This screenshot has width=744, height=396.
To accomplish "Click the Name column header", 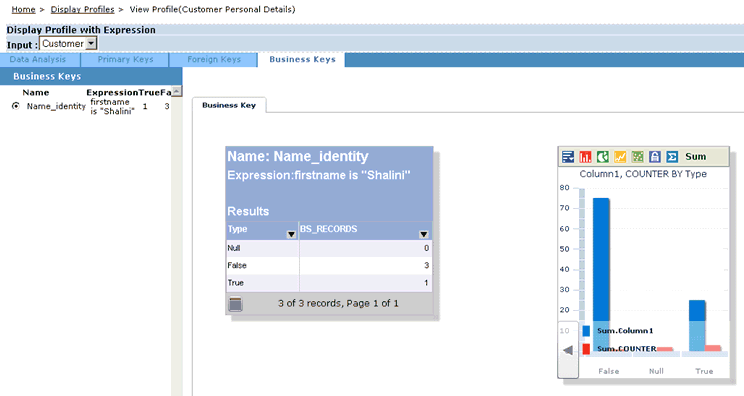I will tap(36, 92).
